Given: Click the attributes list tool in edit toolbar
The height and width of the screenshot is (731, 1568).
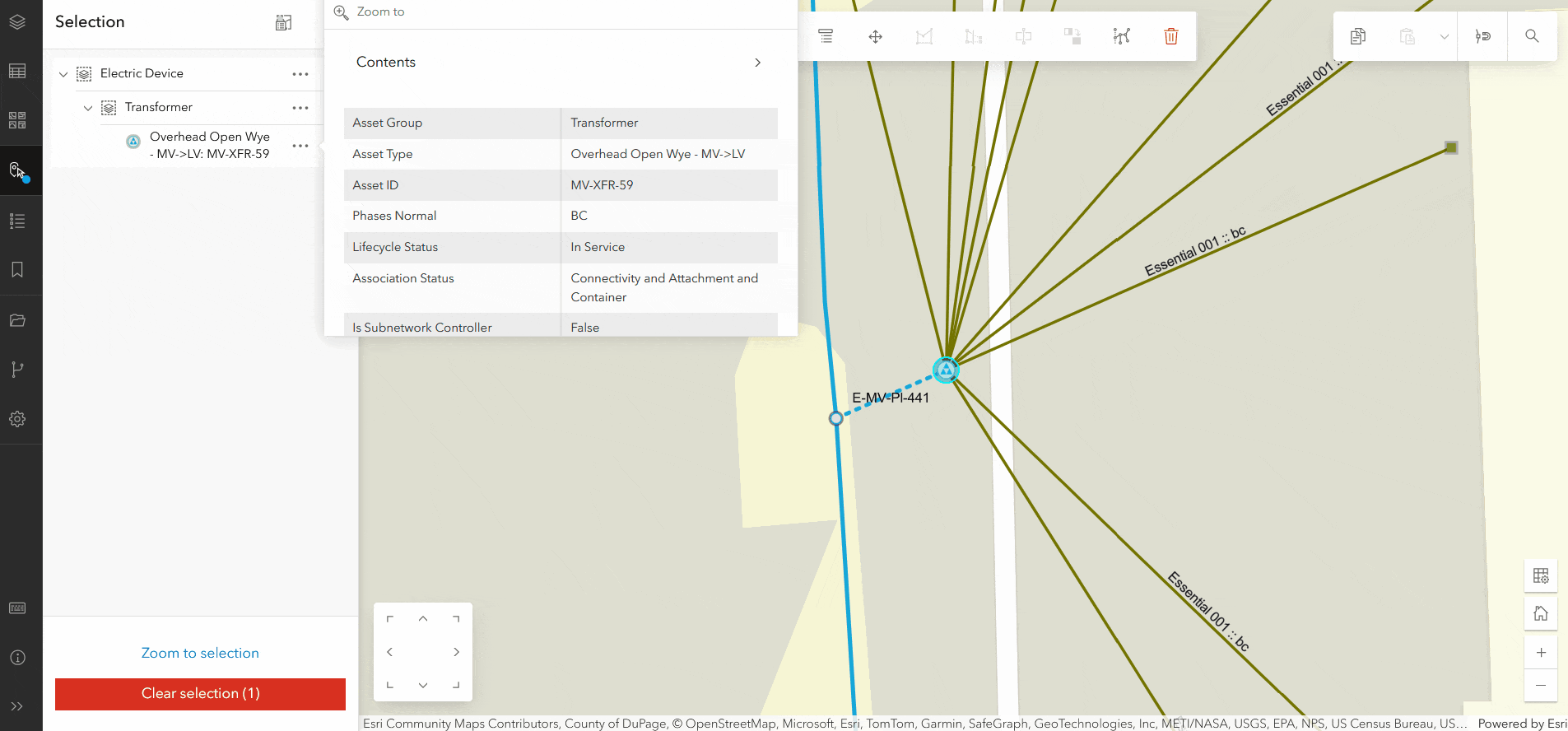Looking at the screenshot, I should pyautogui.click(x=826, y=36).
